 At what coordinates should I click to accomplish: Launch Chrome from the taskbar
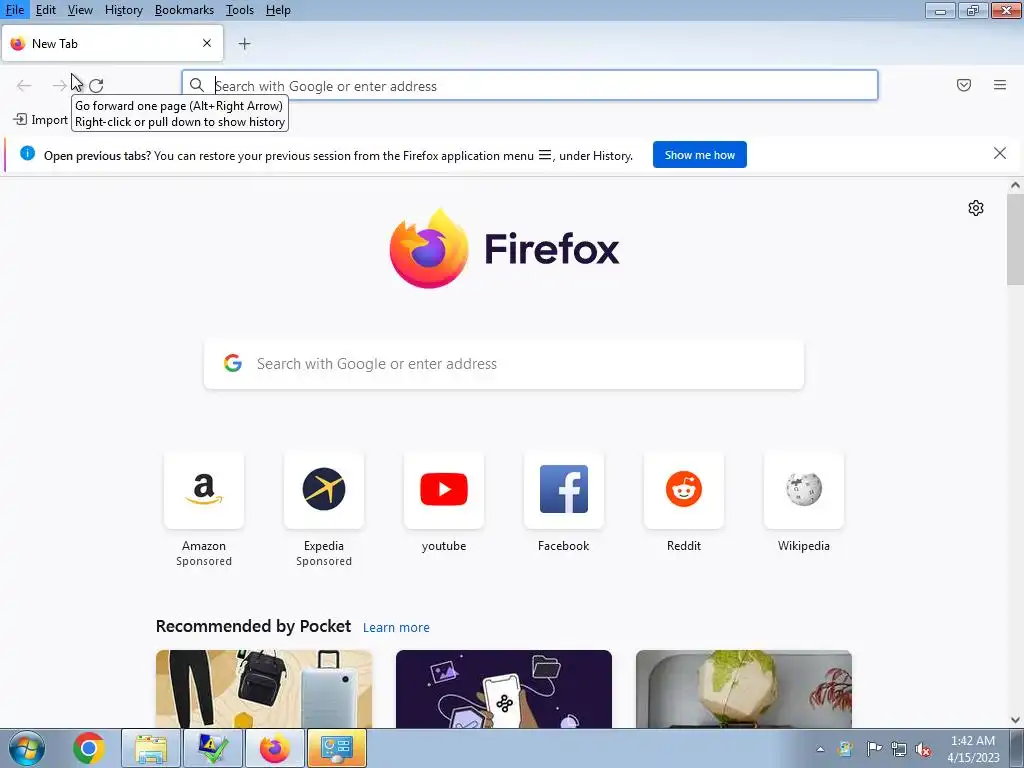(89, 748)
